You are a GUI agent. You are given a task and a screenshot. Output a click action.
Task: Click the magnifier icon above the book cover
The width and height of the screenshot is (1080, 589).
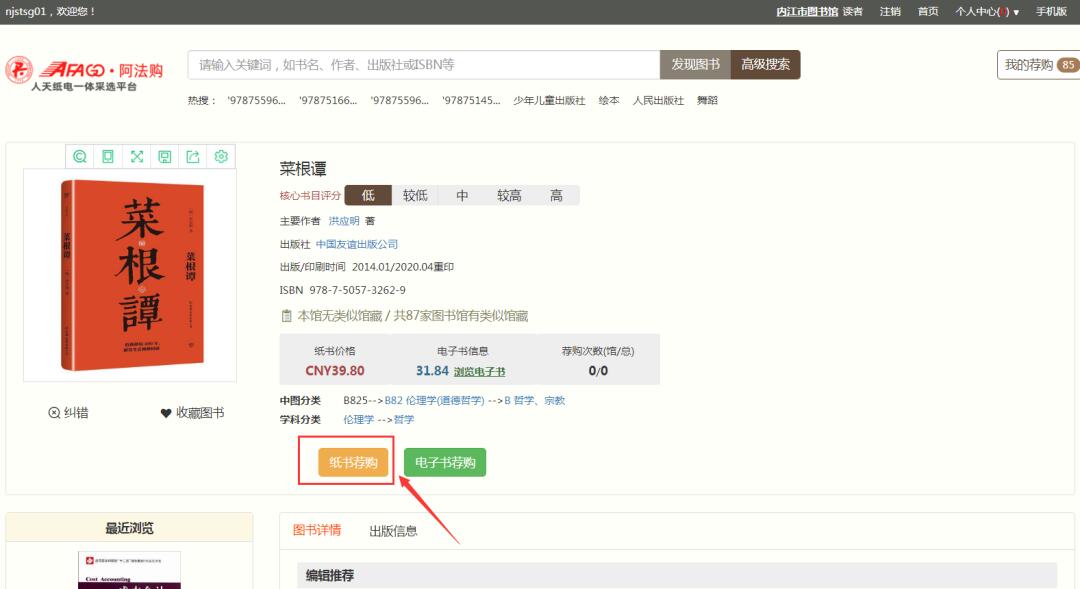pyautogui.click(x=80, y=156)
